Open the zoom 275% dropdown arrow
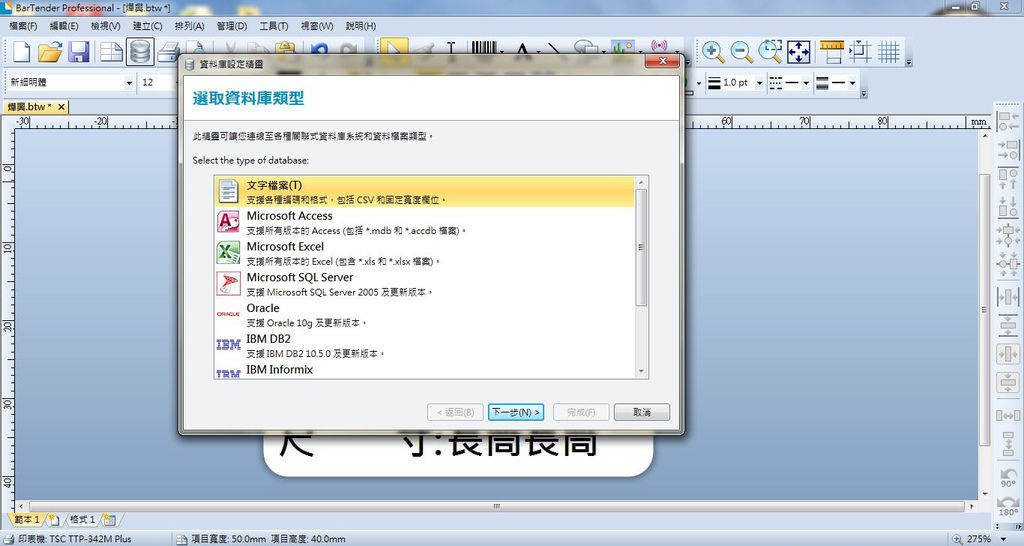Viewport: 1024px width, 546px height. pos(1004,539)
